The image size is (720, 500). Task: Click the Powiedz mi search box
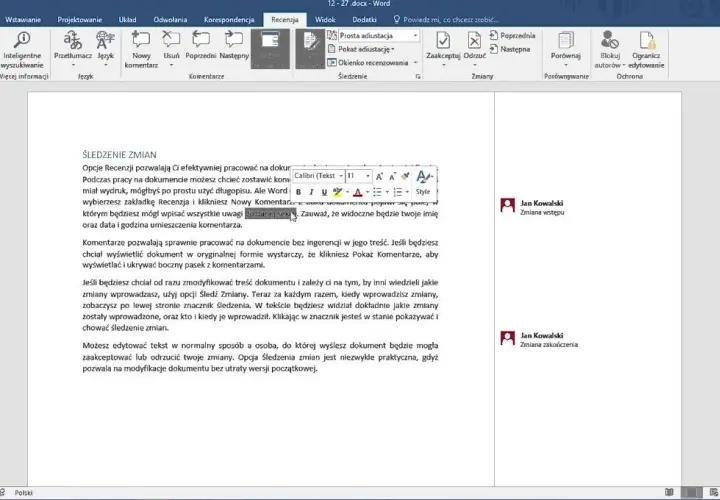446,20
